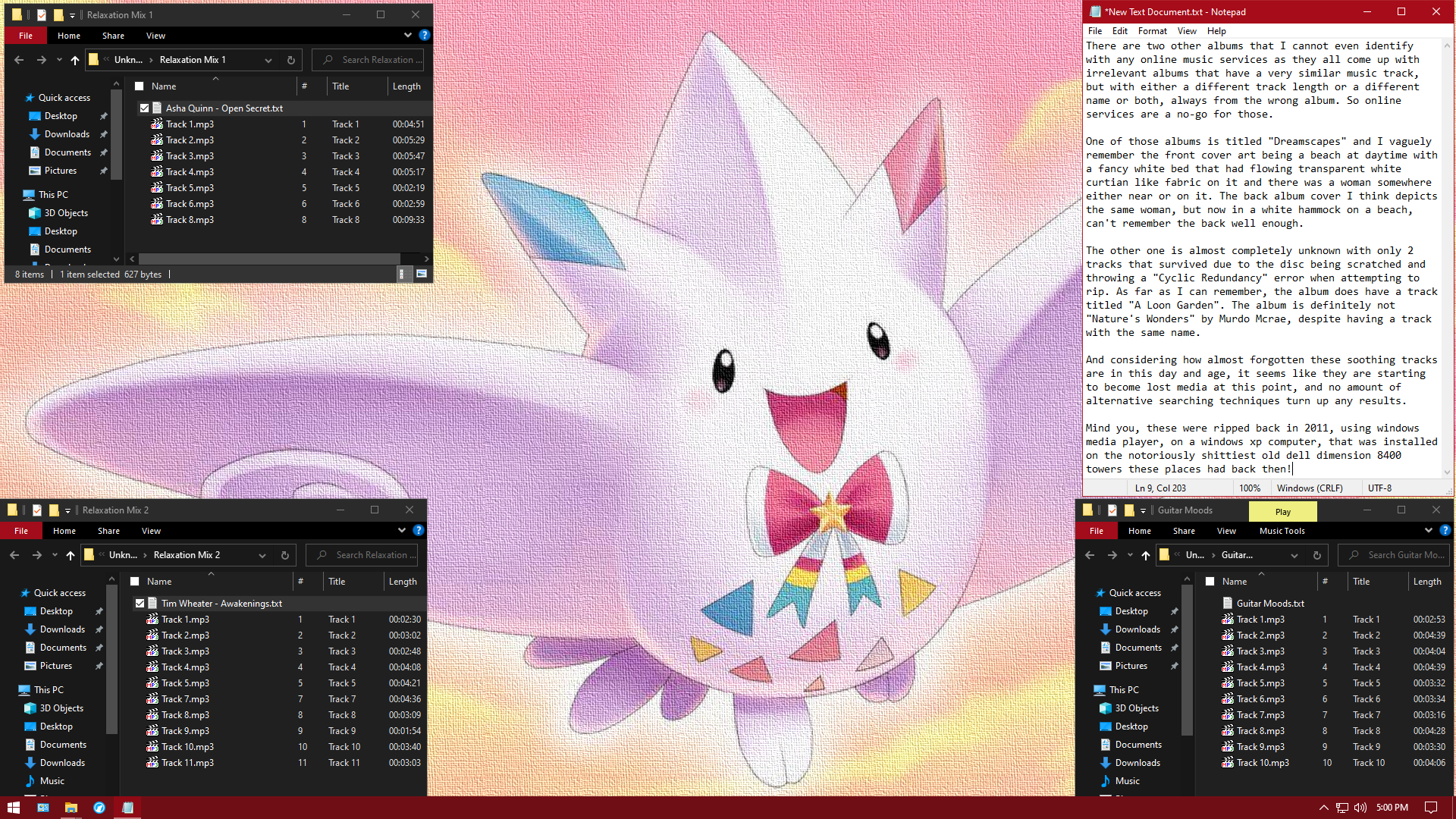The width and height of the screenshot is (1456, 819).
Task: Expand address history dropdown in Guitar Moods
Action: click(x=1294, y=555)
